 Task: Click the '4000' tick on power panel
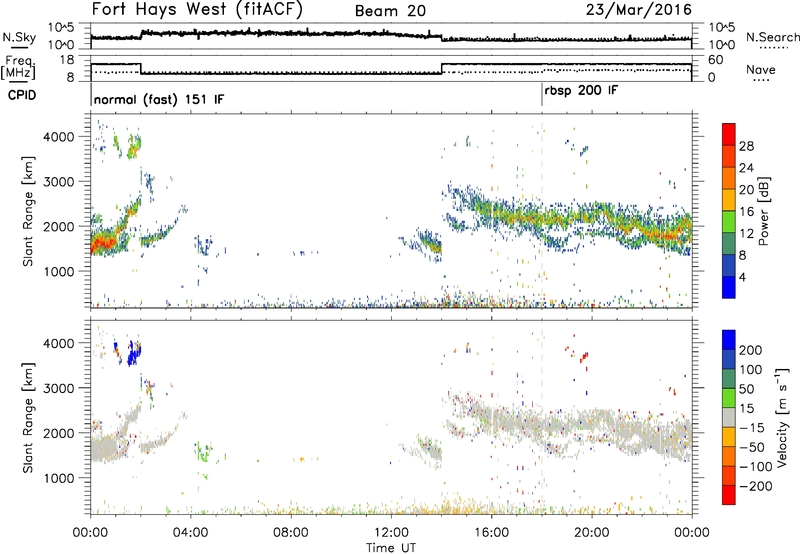point(59,137)
